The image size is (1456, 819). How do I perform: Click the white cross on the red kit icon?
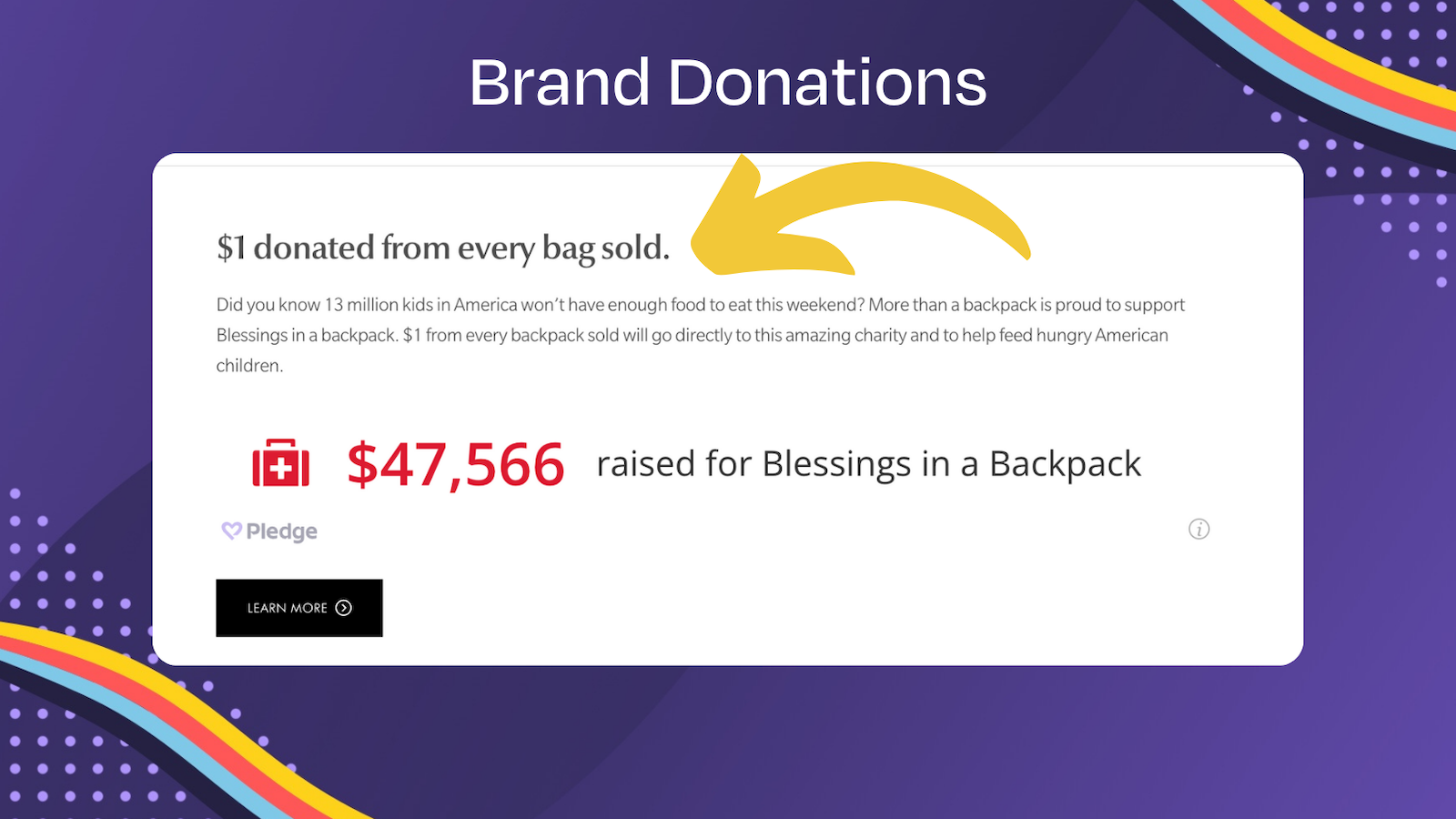[x=282, y=467]
